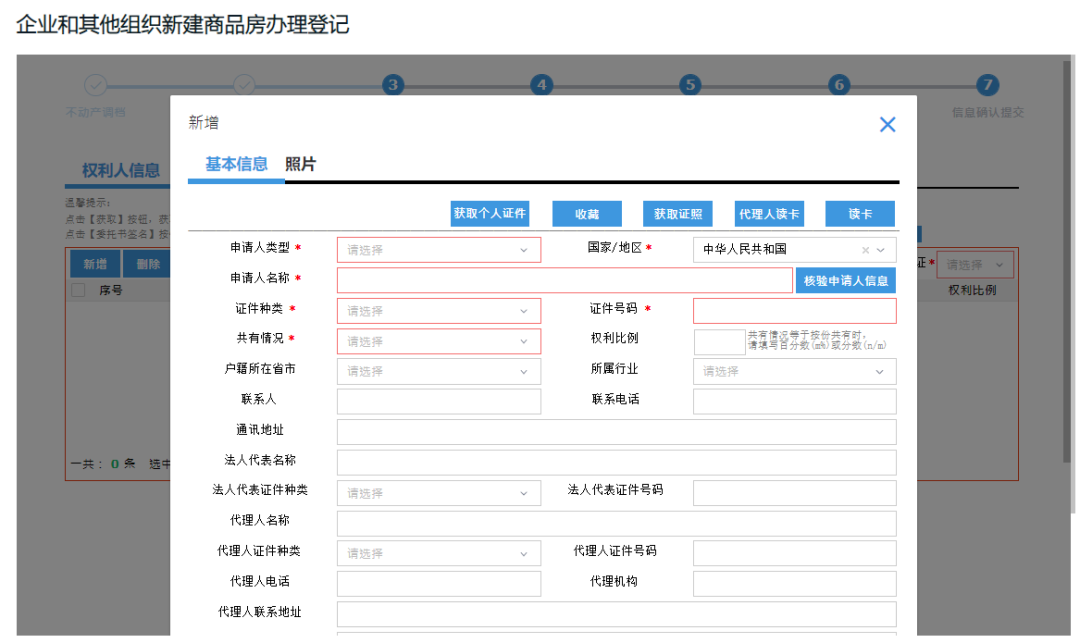Click the 新增 button in the left panel
1080x643 pixels.
pyautogui.click(x=94, y=263)
